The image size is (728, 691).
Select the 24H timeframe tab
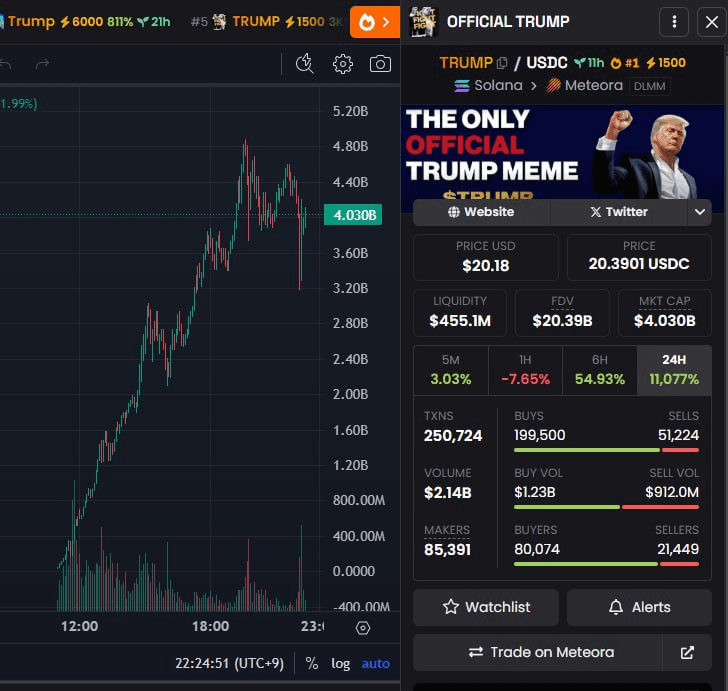674,370
